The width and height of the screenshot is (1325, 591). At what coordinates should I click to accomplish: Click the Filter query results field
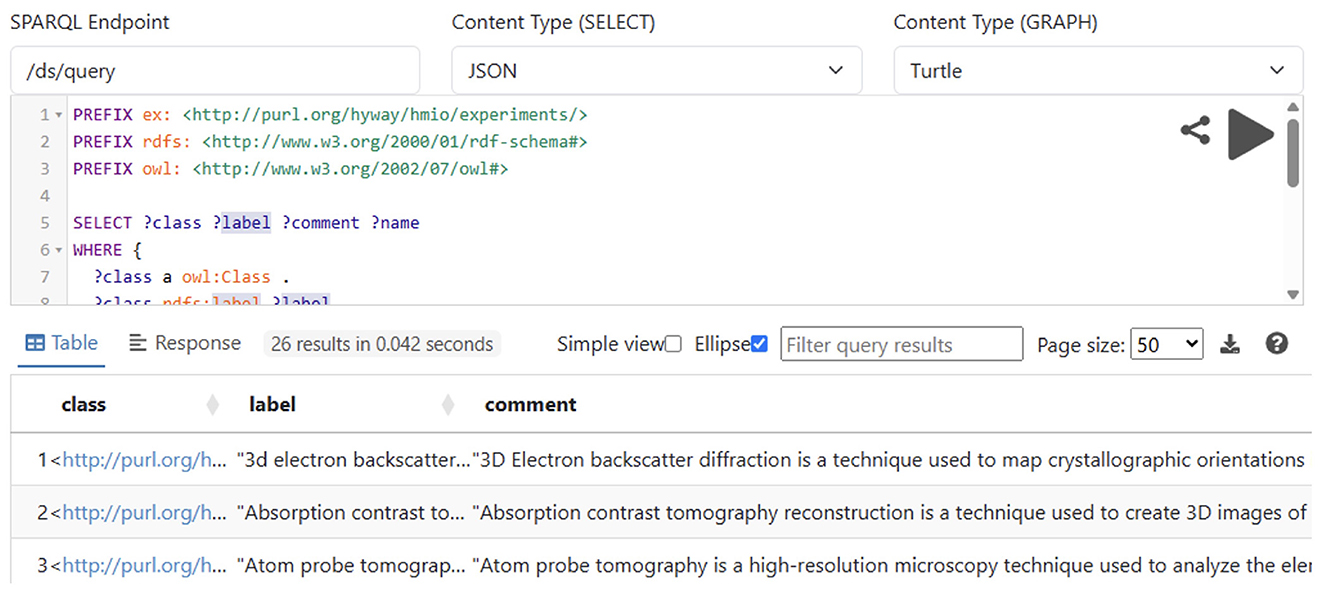click(901, 345)
